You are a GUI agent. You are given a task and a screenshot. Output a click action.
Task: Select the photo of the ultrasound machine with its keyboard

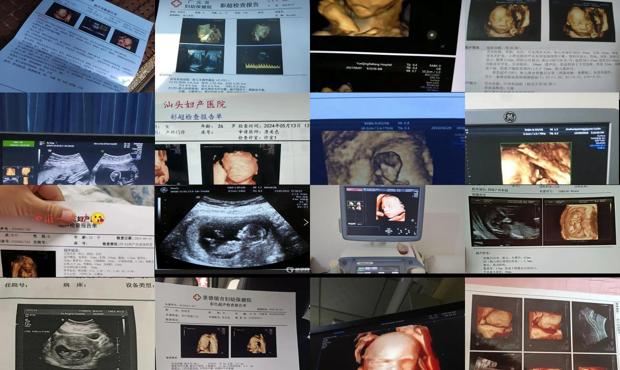(388, 229)
